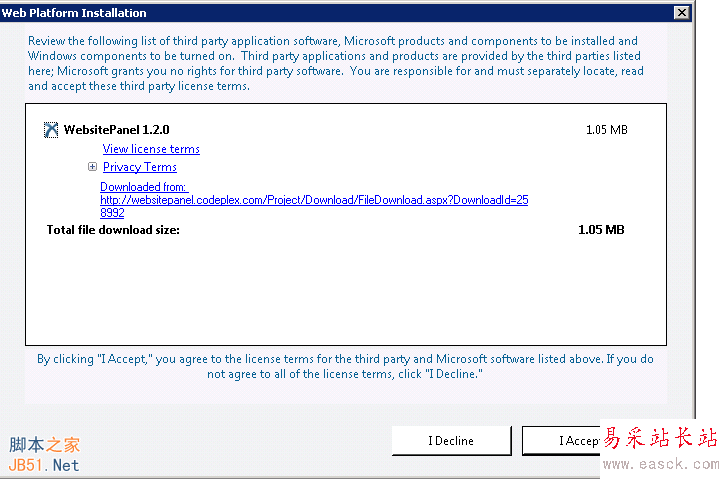This screenshot has height=479, width=720.
Task: Select the WebsitePanel 1.2.0 product name
Action: point(116,130)
